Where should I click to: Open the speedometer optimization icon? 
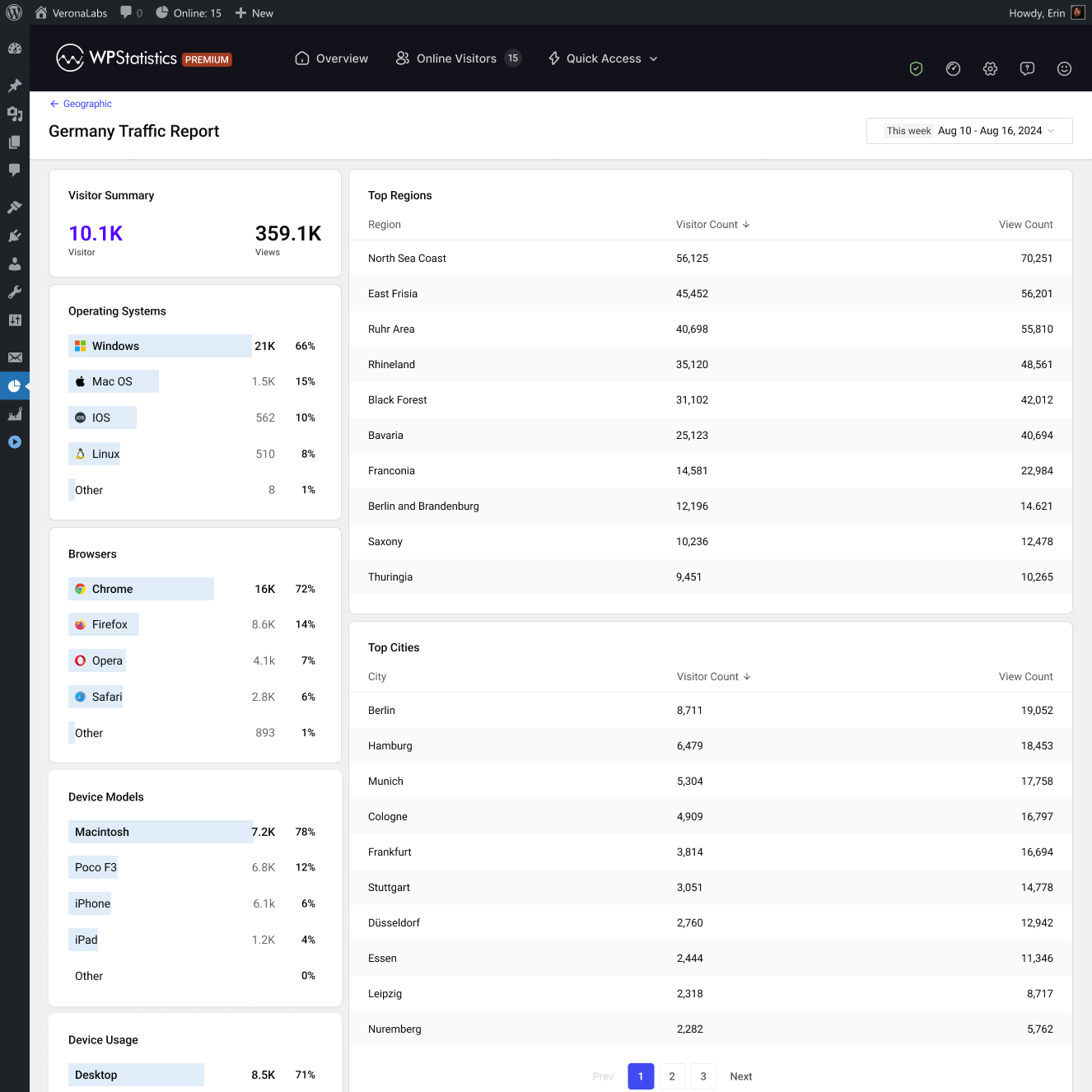pyautogui.click(x=953, y=69)
